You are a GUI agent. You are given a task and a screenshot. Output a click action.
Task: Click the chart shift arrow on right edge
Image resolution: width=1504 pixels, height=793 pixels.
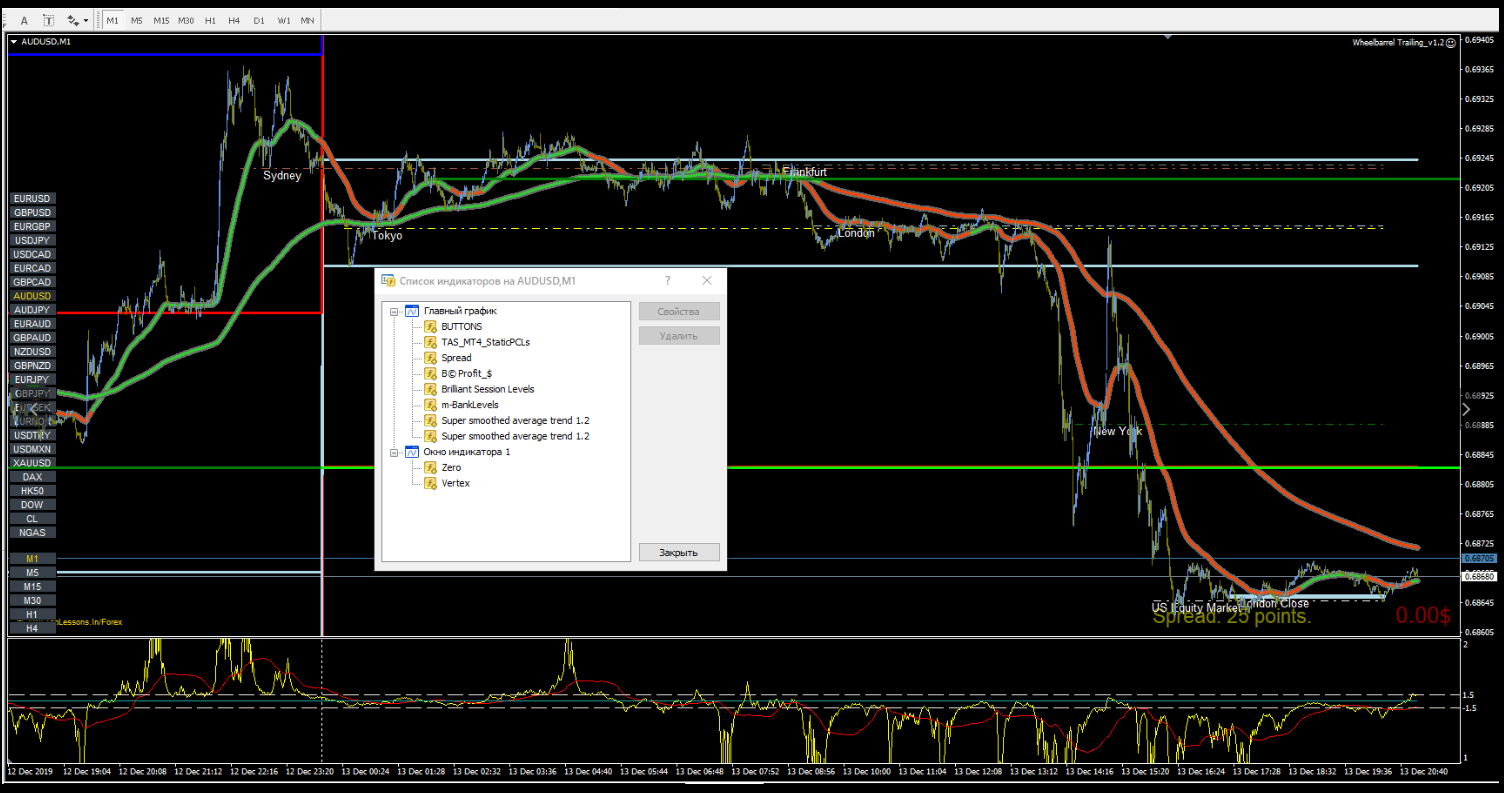[x=1466, y=409]
